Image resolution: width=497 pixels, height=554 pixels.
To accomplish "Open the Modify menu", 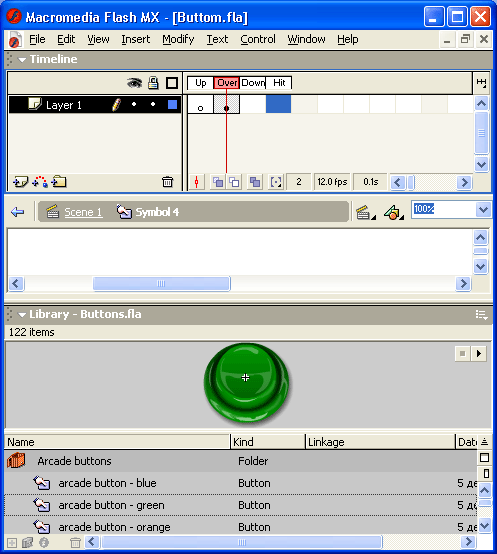I will 178,39.
